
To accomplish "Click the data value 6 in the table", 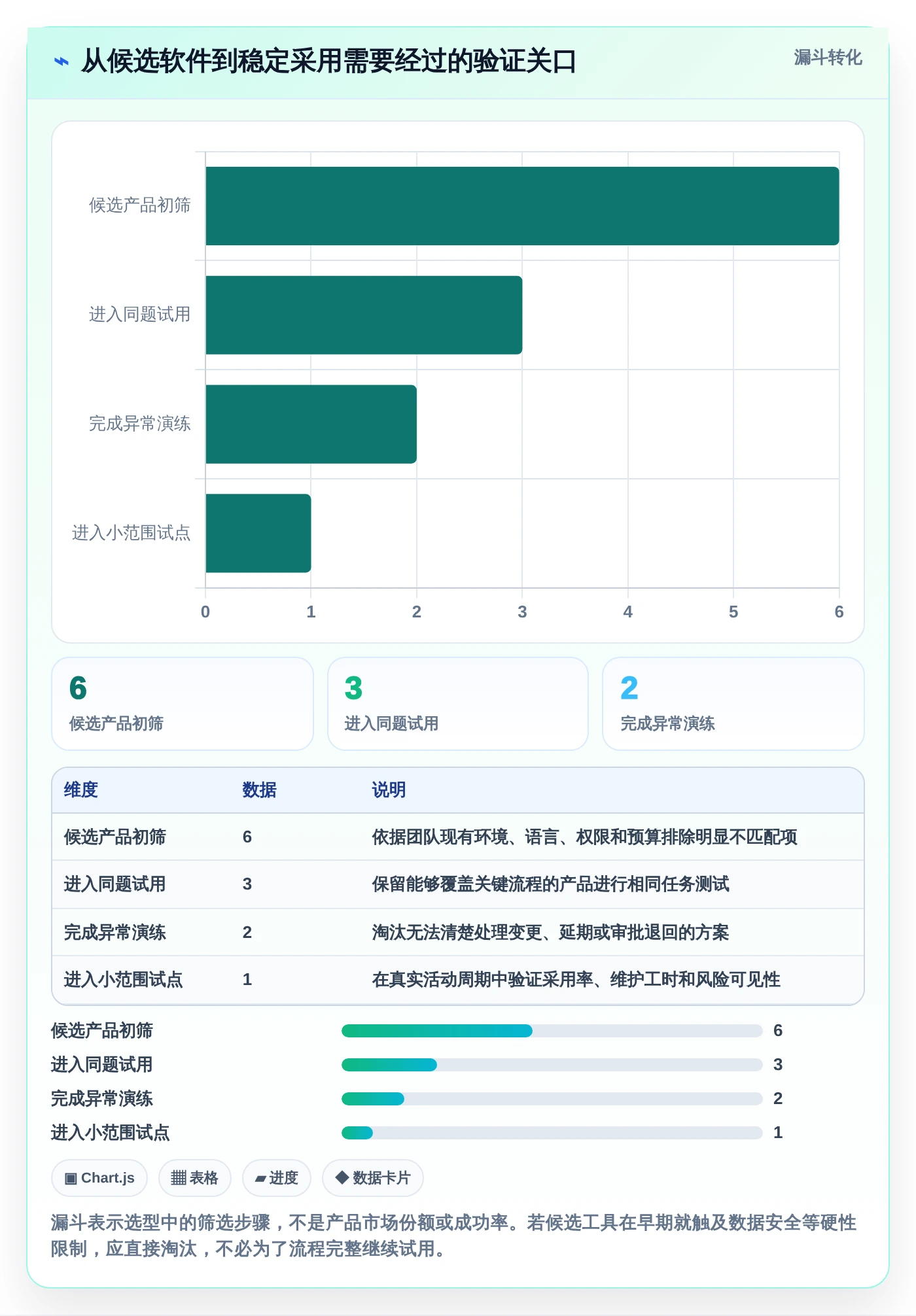I will coord(247,837).
